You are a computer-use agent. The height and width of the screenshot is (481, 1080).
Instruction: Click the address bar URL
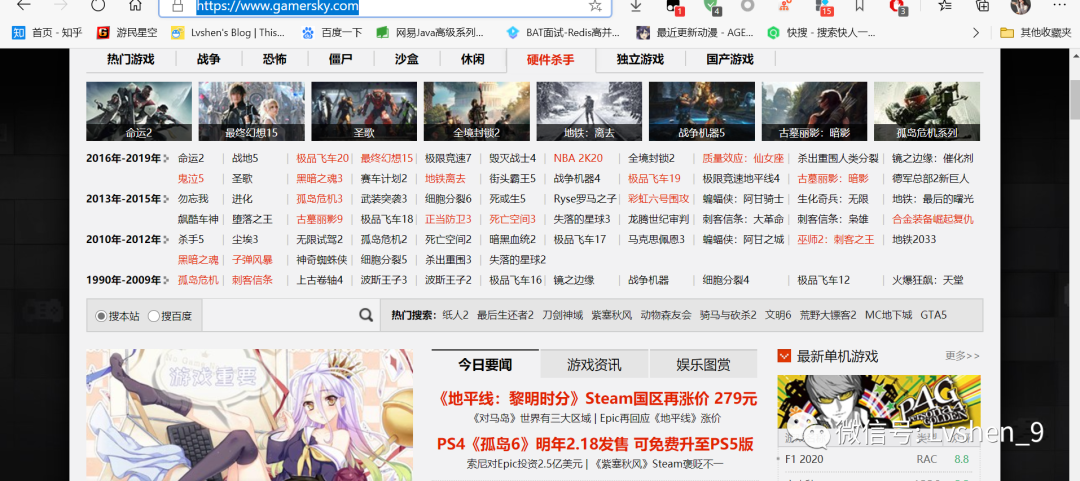278,7
